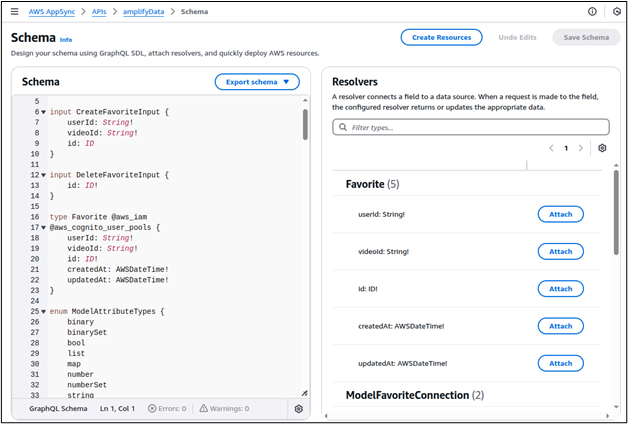Collapse the DeleteFavoriteInput block at line 12
The image size is (628, 424).
(x=43, y=175)
